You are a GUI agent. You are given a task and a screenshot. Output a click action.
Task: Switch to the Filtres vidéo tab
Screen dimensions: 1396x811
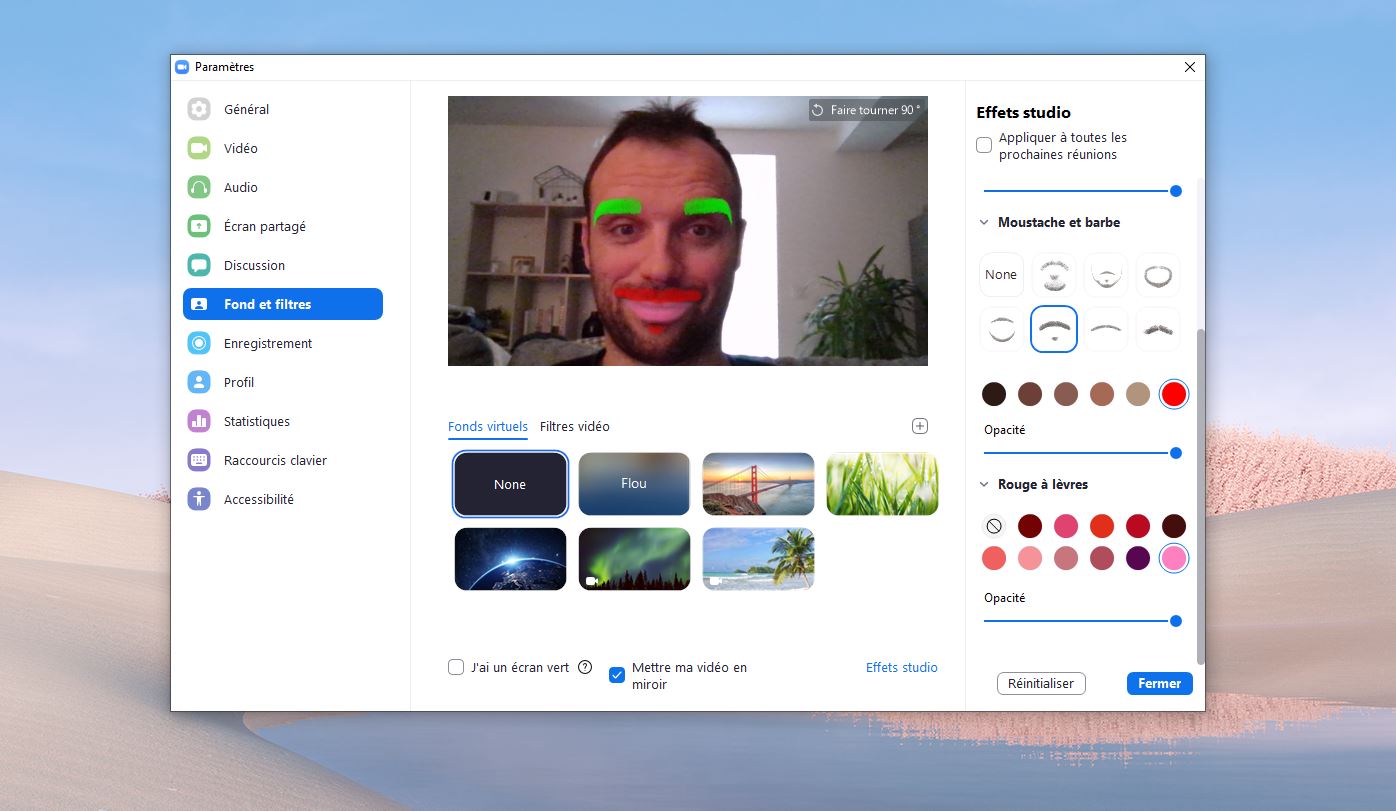click(574, 426)
